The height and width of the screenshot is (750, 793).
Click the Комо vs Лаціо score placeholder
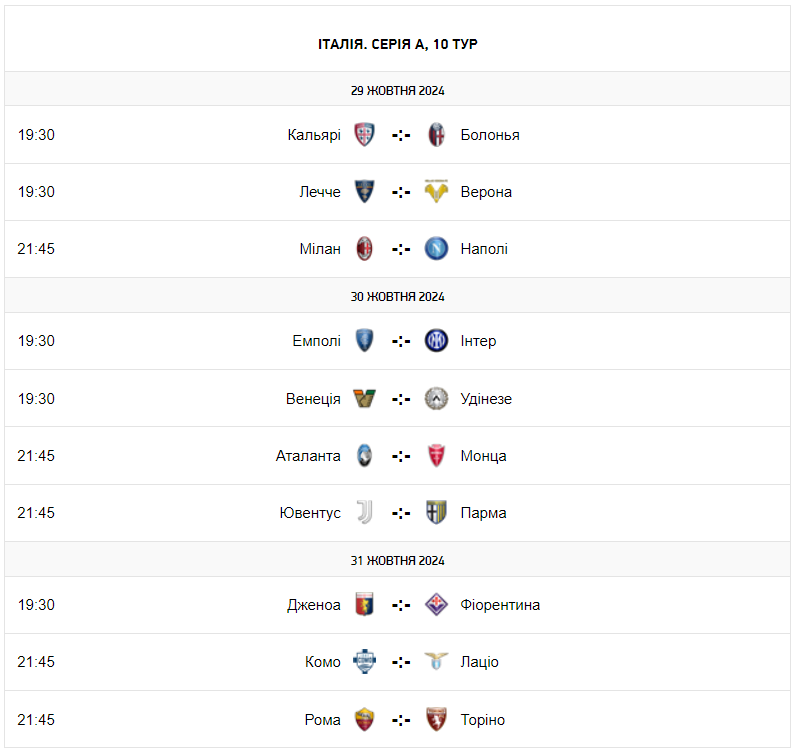tap(401, 662)
